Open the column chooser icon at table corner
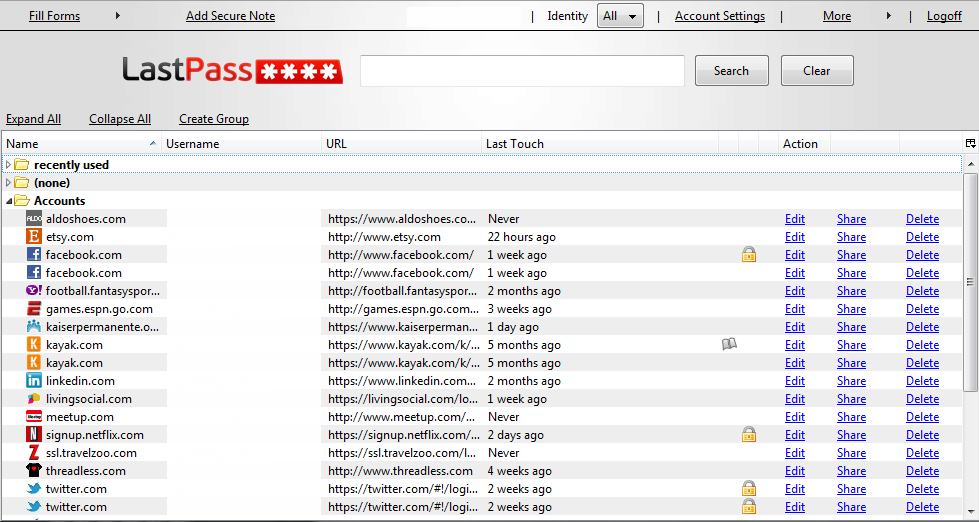Viewport: 979px width, 522px height. coord(970,144)
